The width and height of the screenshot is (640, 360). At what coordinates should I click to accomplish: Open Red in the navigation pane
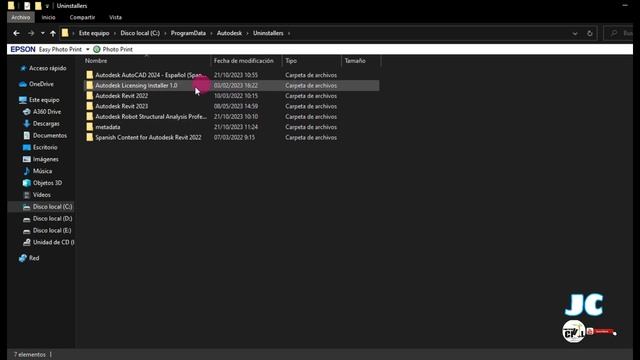point(34,258)
